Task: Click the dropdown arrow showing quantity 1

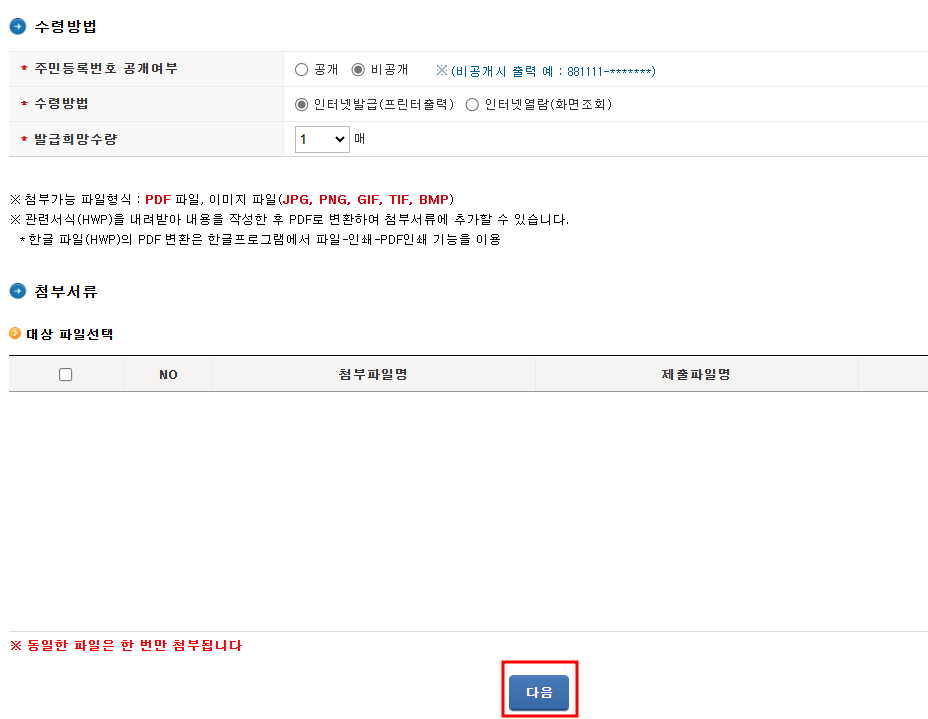Action: (x=337, y=139)
